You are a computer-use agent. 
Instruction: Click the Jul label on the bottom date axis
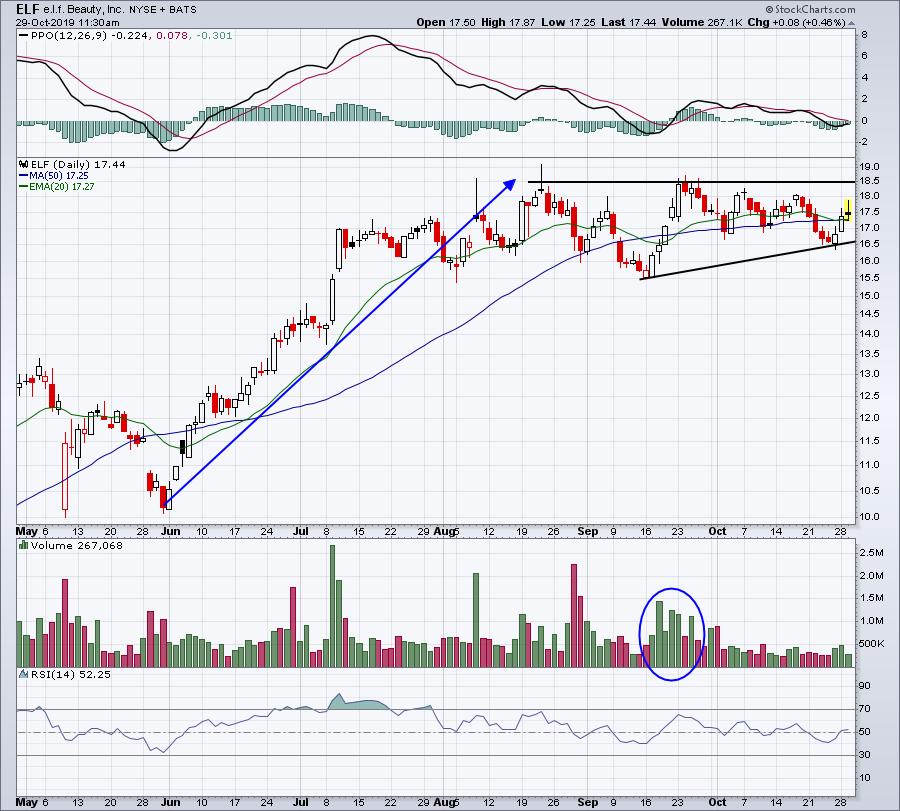pos(301,802)
